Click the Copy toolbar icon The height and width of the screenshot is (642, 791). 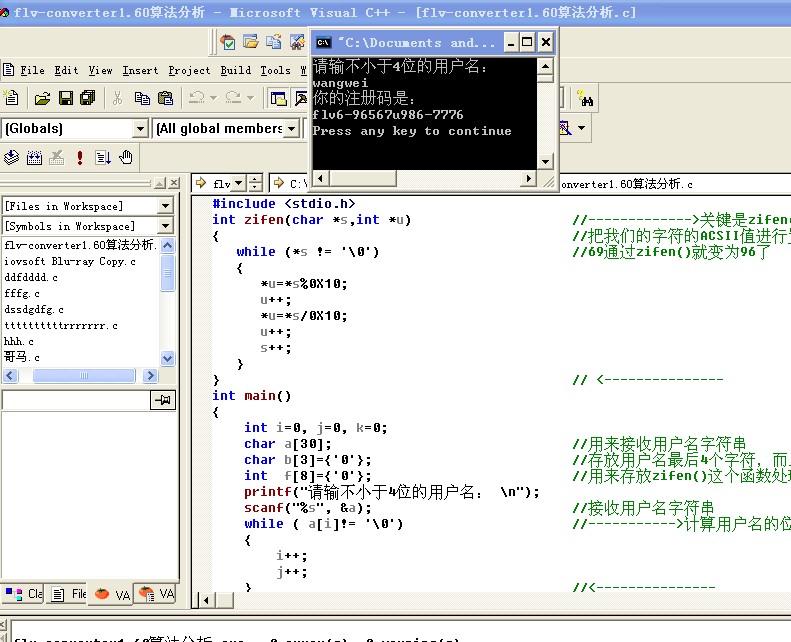(x=142, y=98)
